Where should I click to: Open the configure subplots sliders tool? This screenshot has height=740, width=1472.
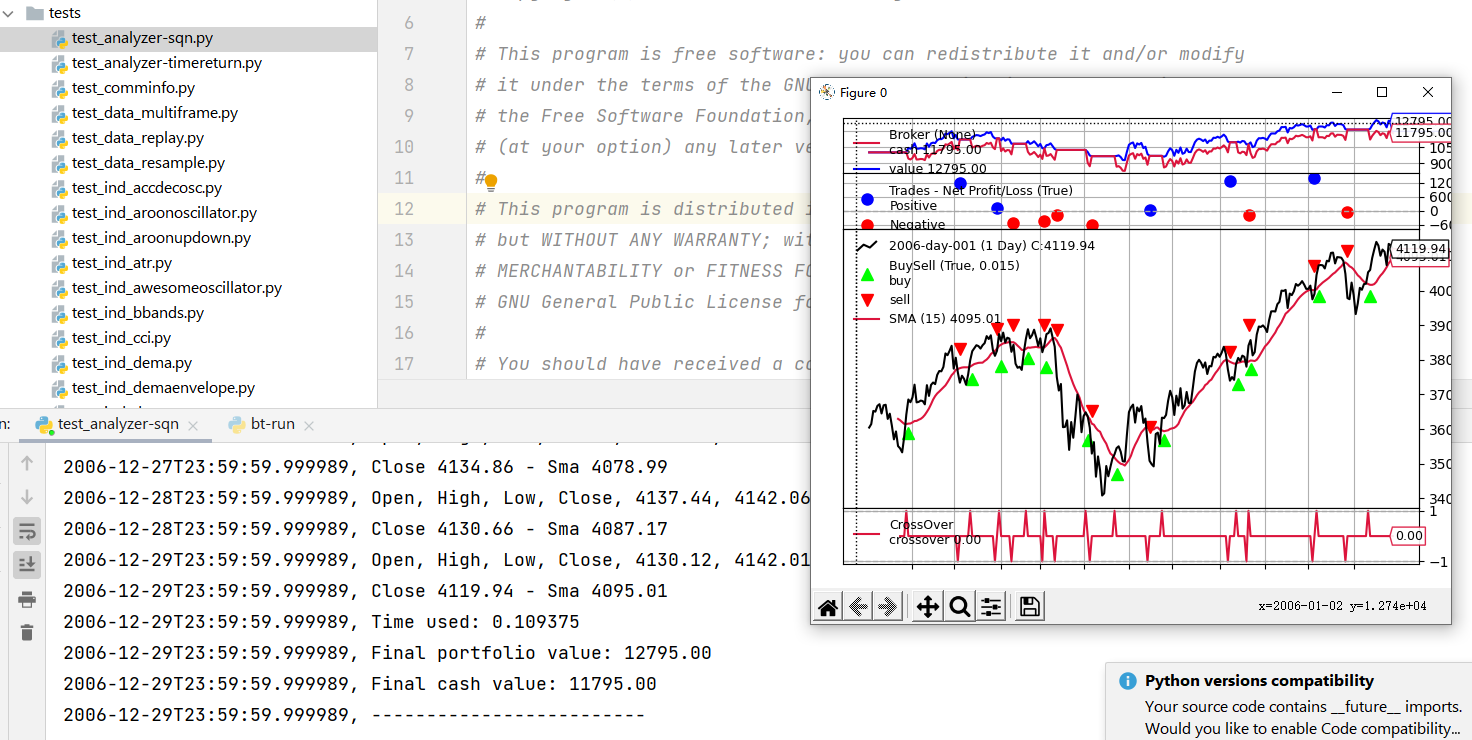click(991, 607)
